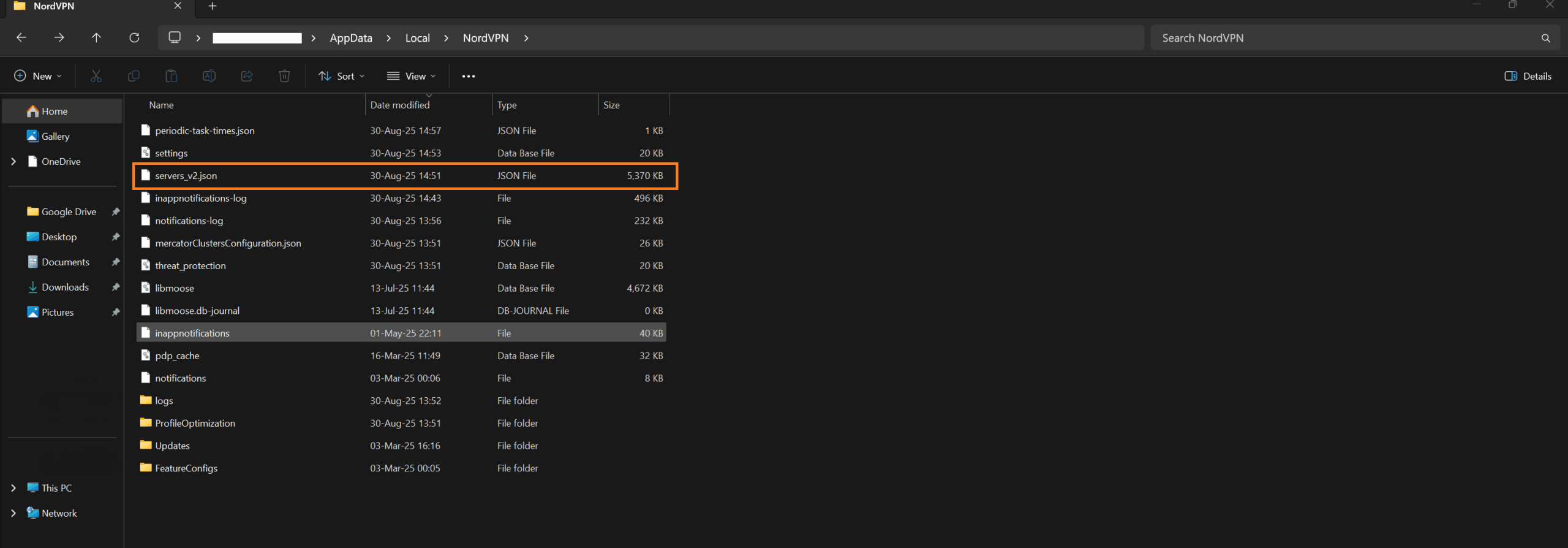This screenshot has height=548, width=1568.
Task: Select the ProfileOptimization folder
Action: point(401,423)
